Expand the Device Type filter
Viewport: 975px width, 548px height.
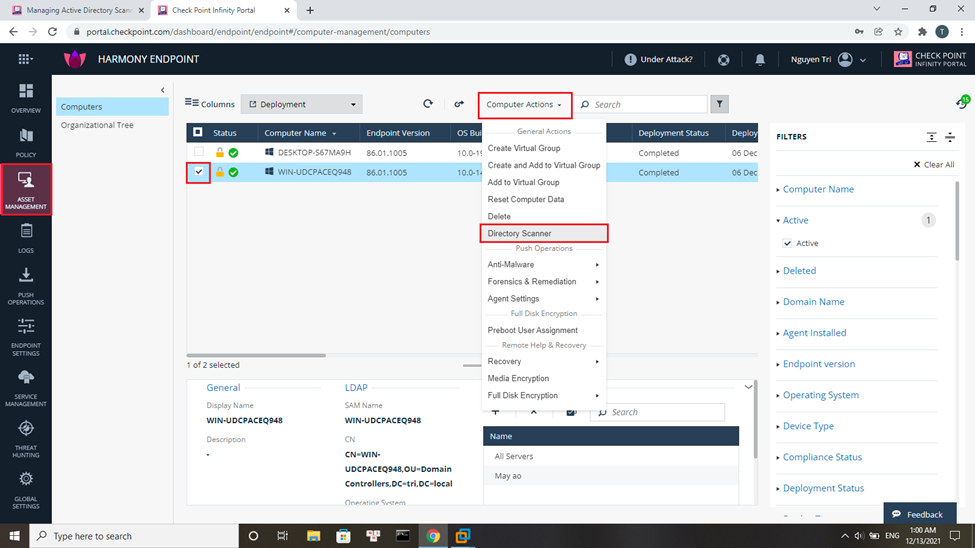point(808,426)
